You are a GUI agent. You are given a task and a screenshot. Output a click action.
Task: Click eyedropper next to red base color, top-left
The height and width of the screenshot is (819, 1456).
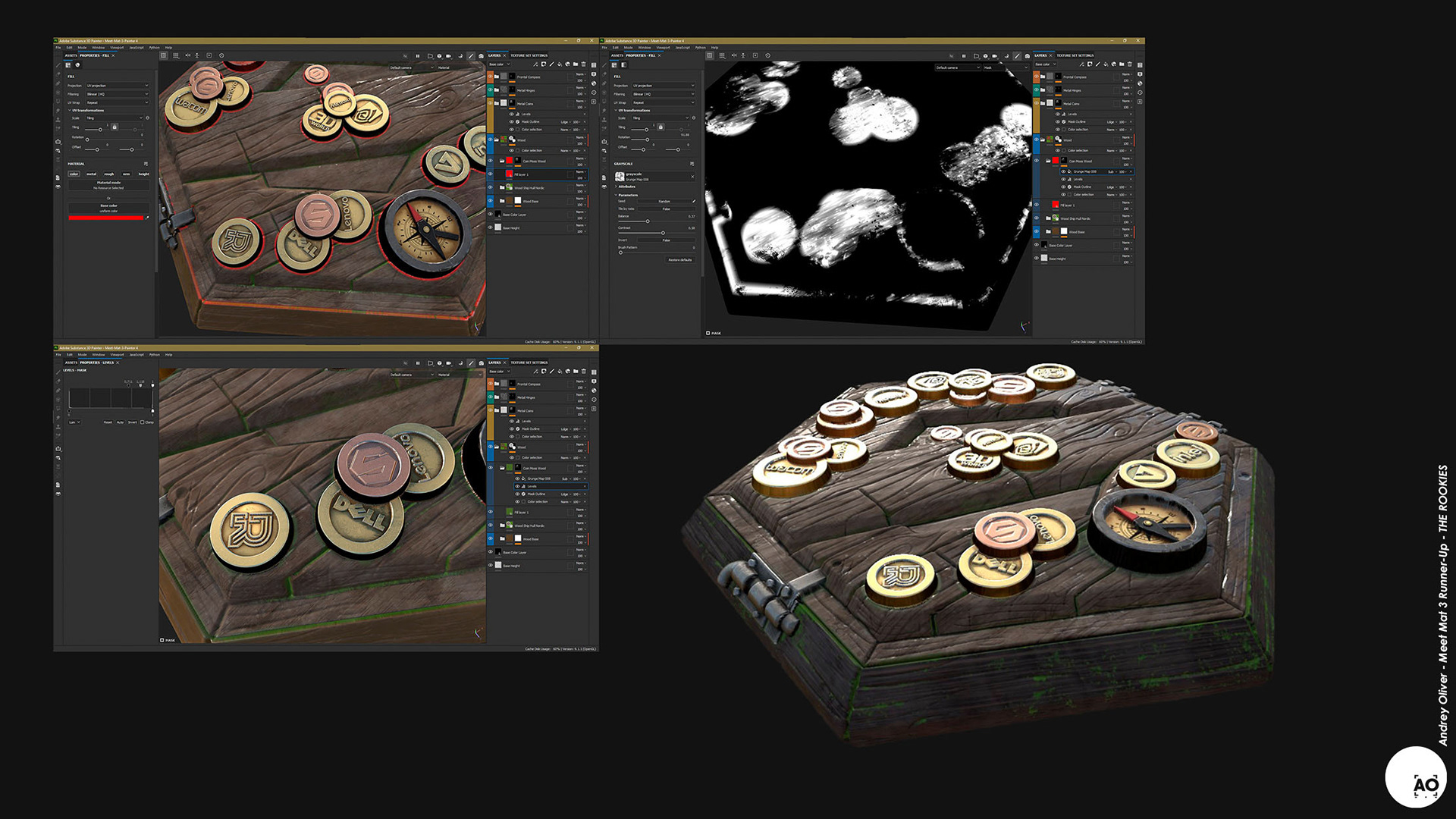[x=147, y=218]
